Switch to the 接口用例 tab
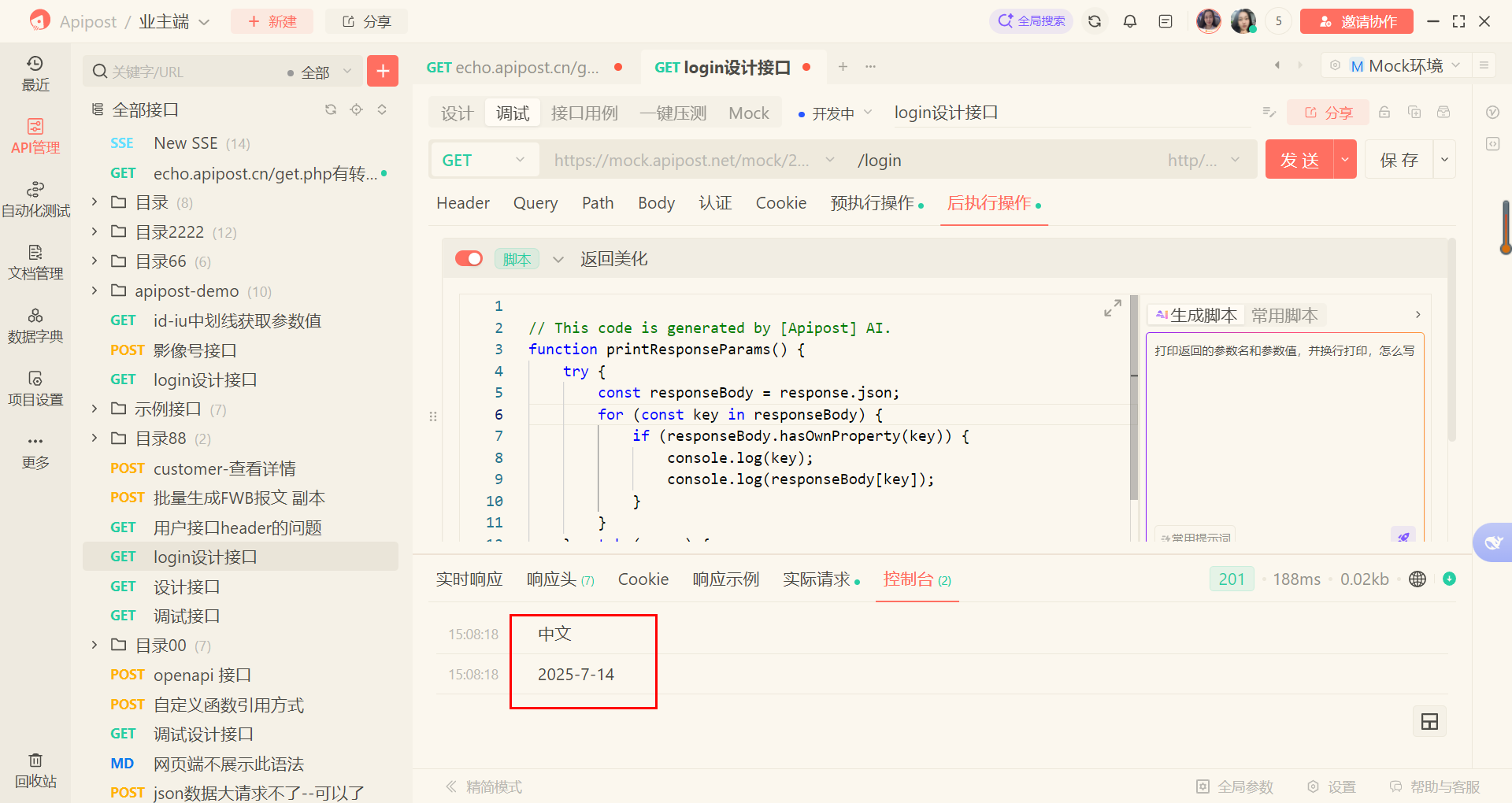1512x803 pixels. (584, 113)
